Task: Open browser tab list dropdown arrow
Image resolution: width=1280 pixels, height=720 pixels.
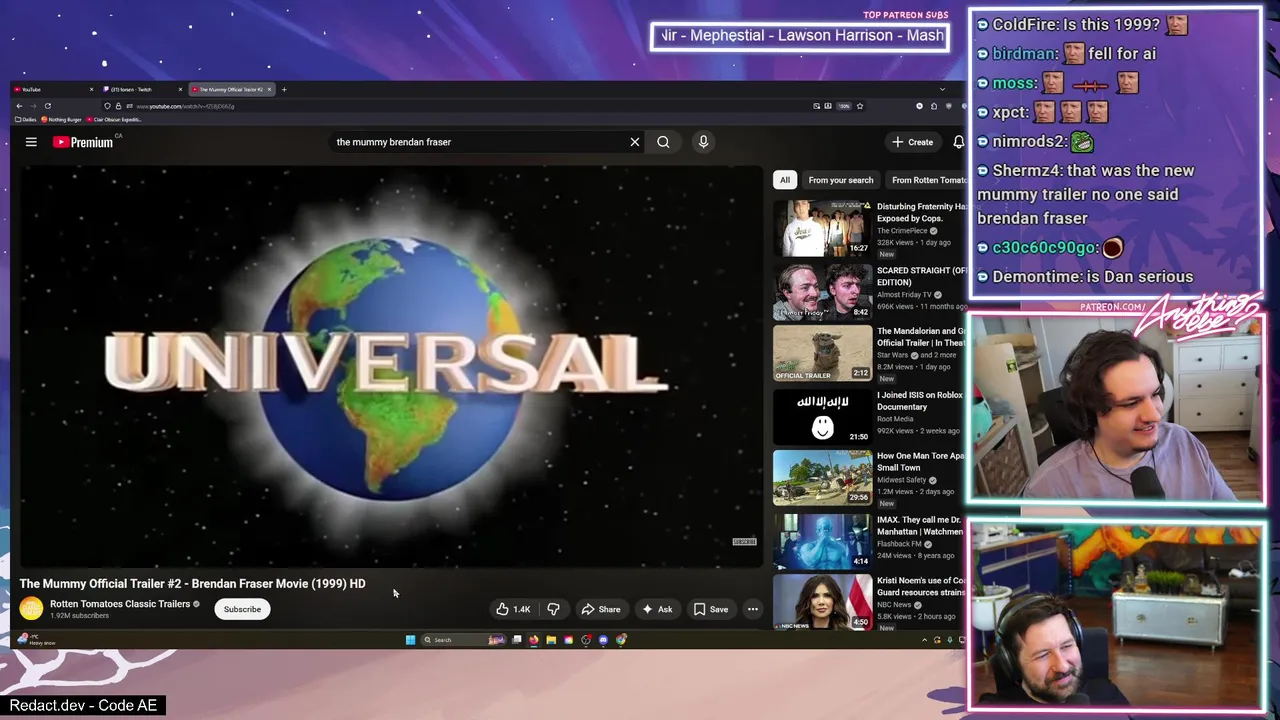Action: pos(941,89)
